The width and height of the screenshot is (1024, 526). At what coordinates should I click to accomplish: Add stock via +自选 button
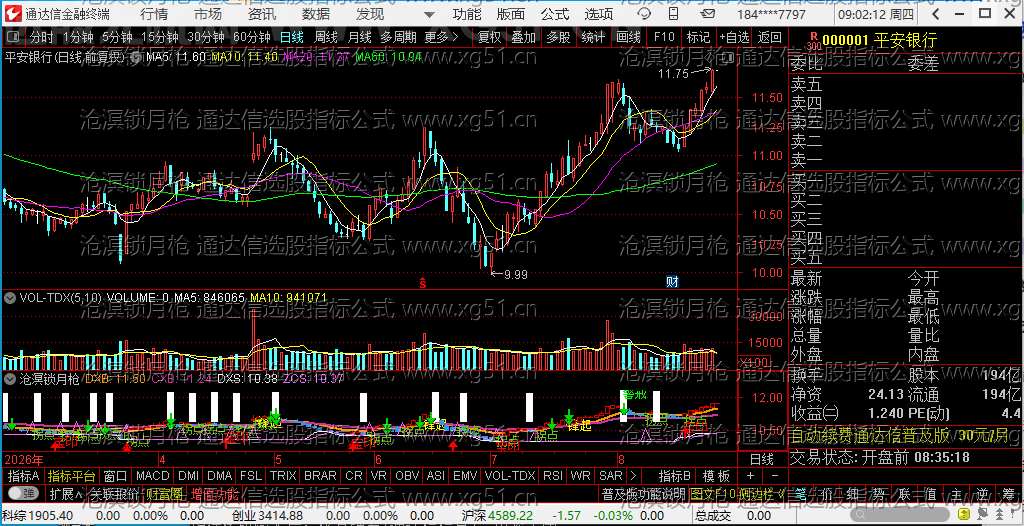735,38
